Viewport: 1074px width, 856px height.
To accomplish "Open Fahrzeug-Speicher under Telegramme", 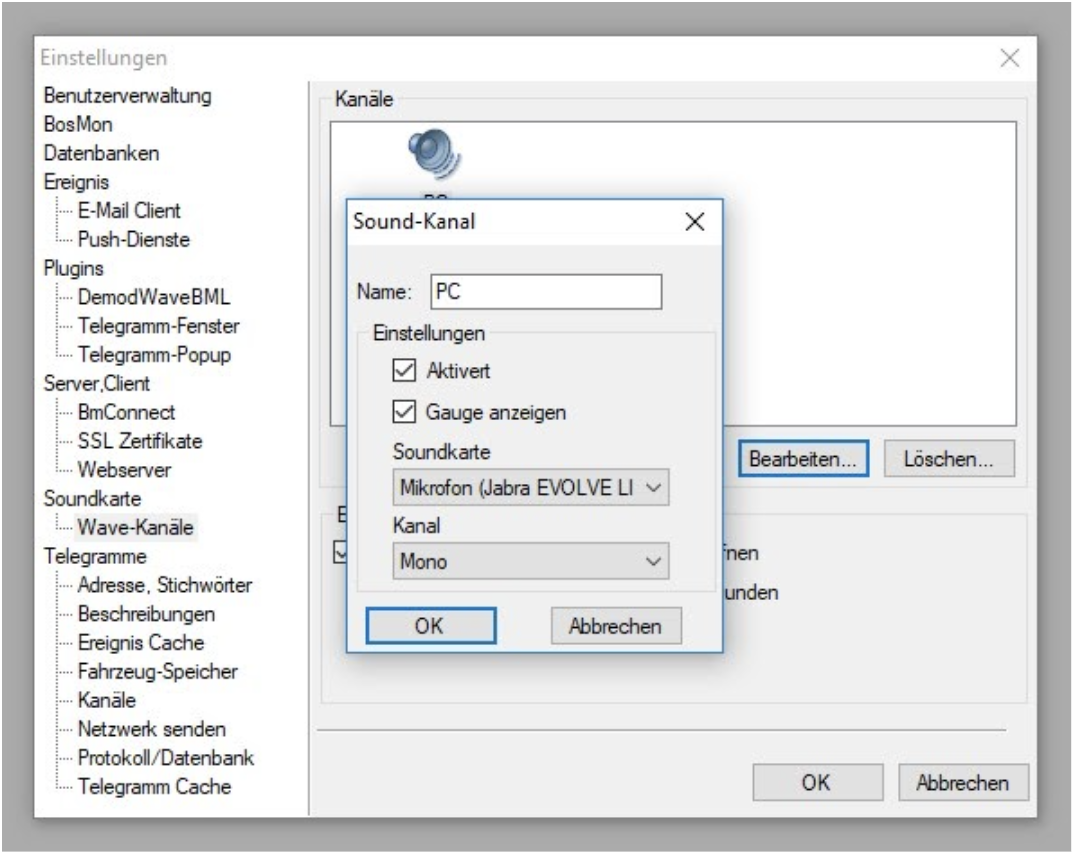I will click(157, 671).
